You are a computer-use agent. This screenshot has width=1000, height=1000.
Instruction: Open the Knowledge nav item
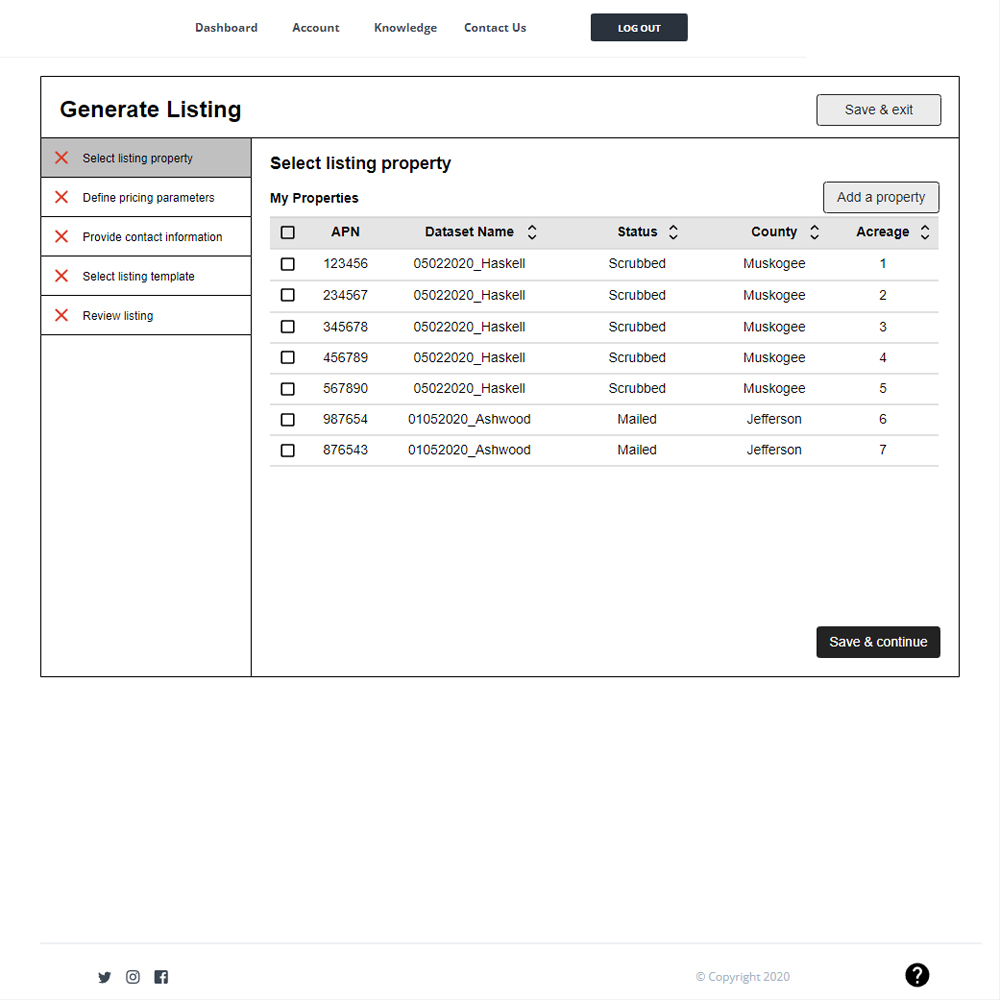tap(406, 27)
